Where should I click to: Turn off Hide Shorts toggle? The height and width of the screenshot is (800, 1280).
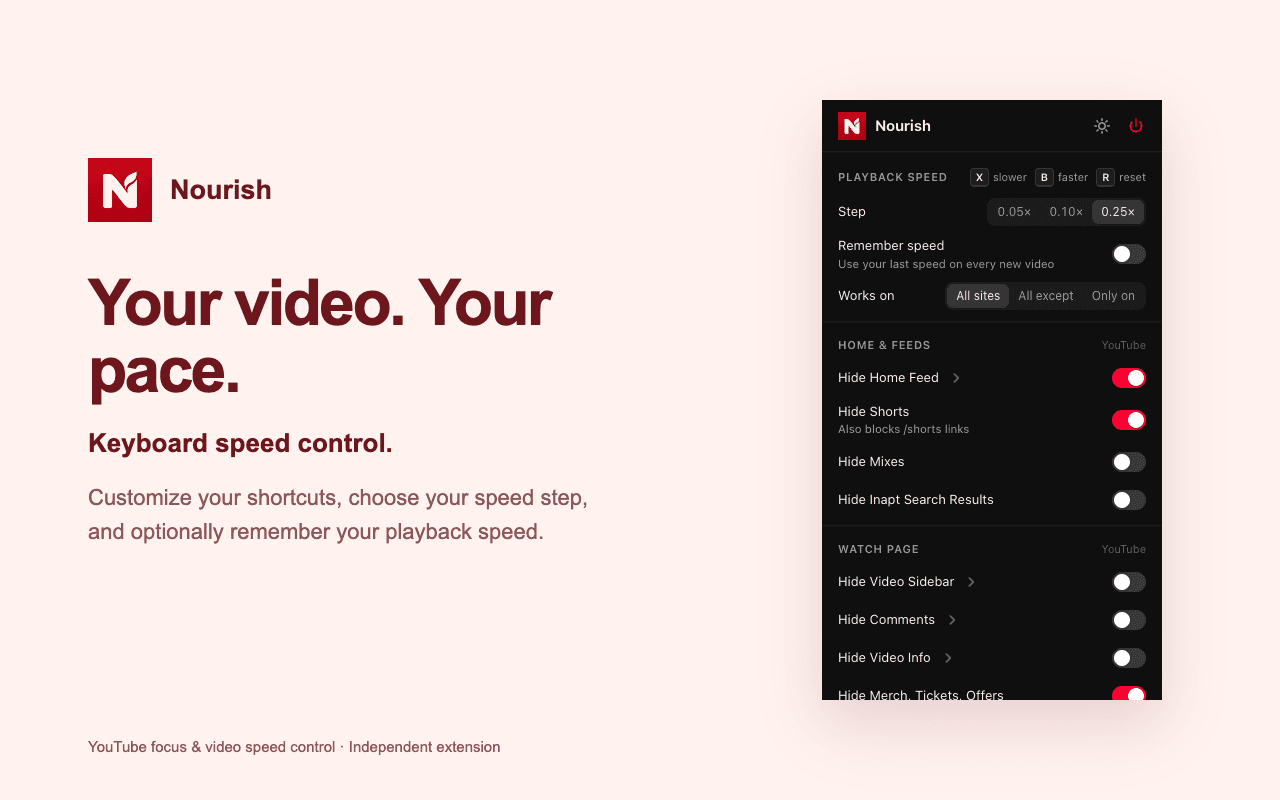click(x=1129, y=420)
